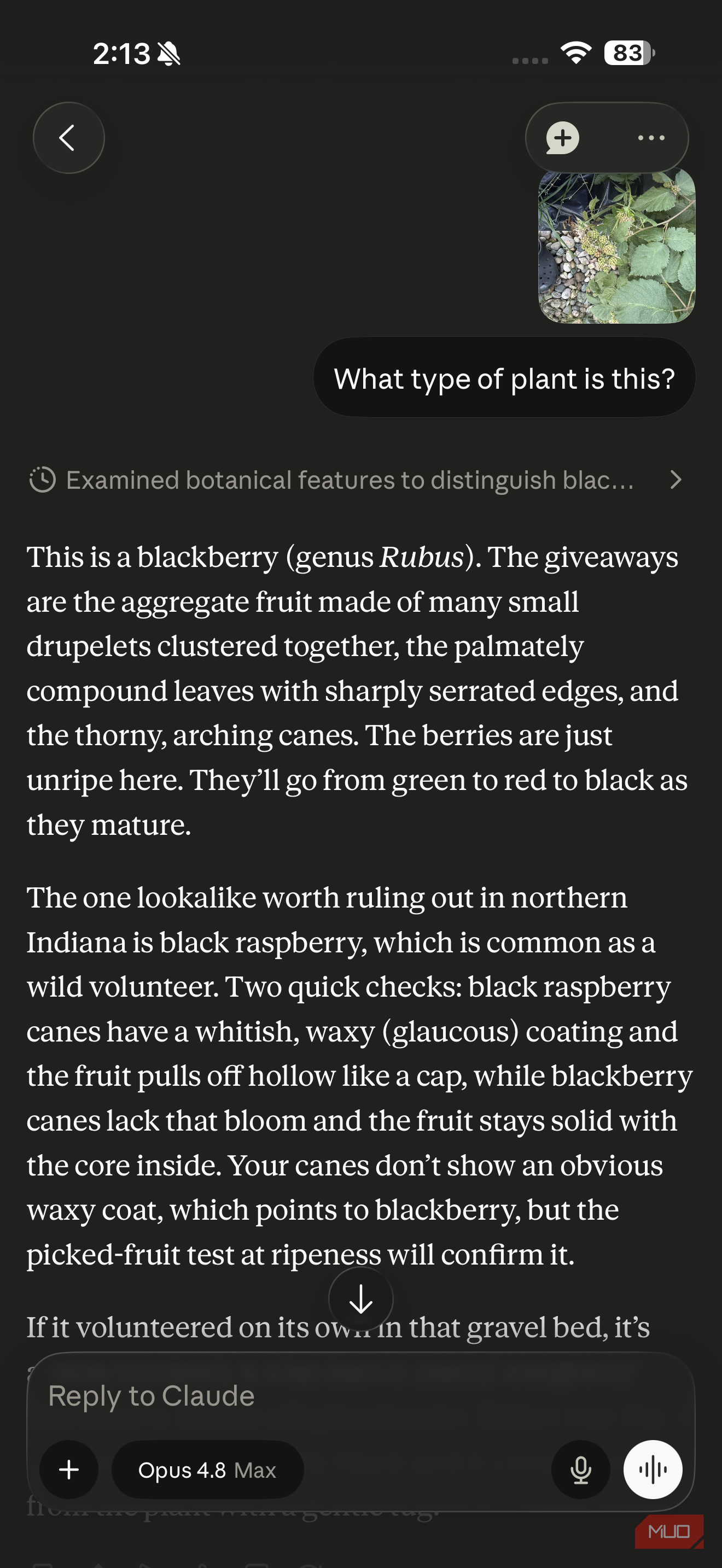Expand the 'Examined botanical features' thinking text
Image resolution: width=722 pixels, height=1568 pixels.
pyautogui.click(x=350, y=479)
